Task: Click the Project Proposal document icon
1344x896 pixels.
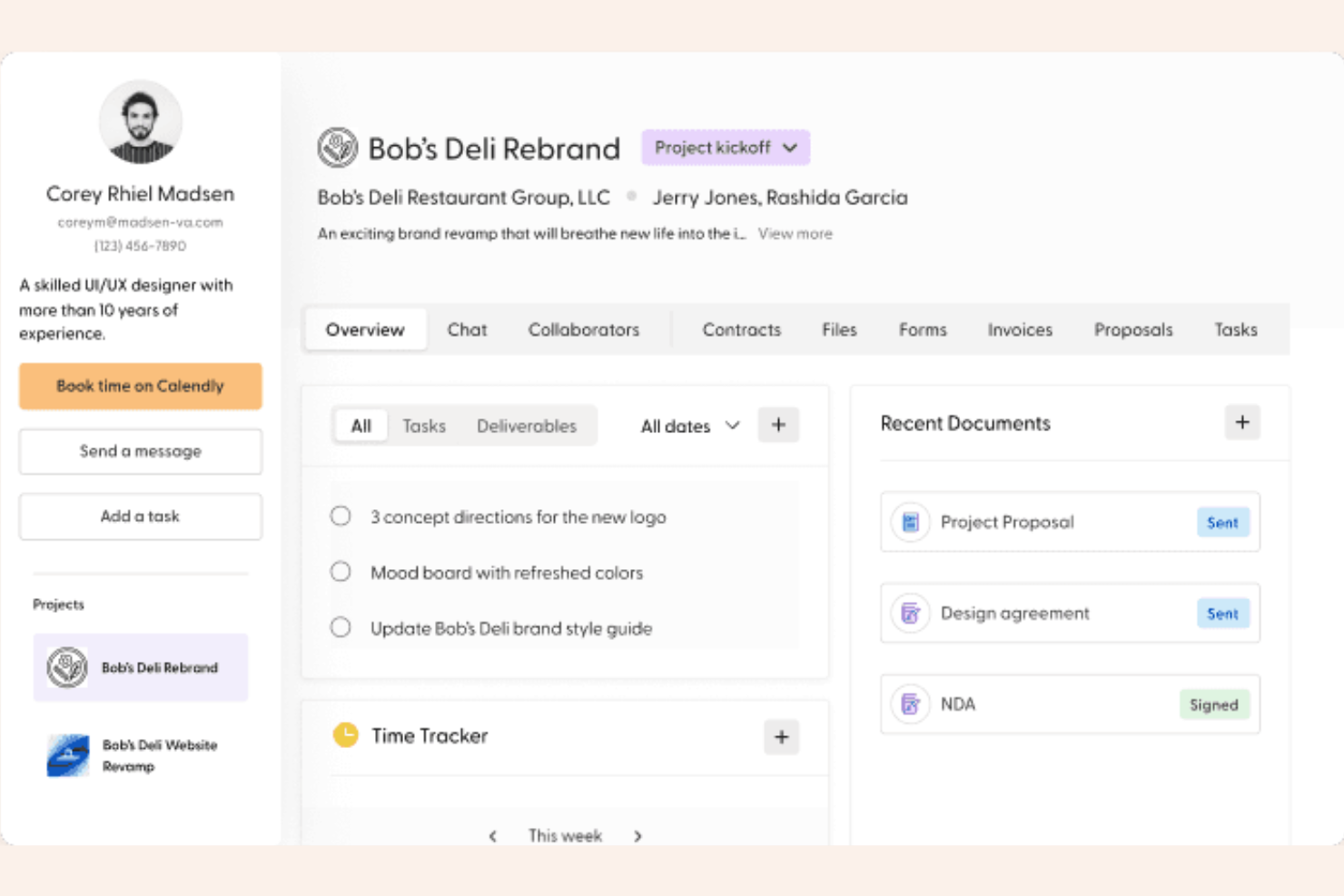Action: pos(910,522)
